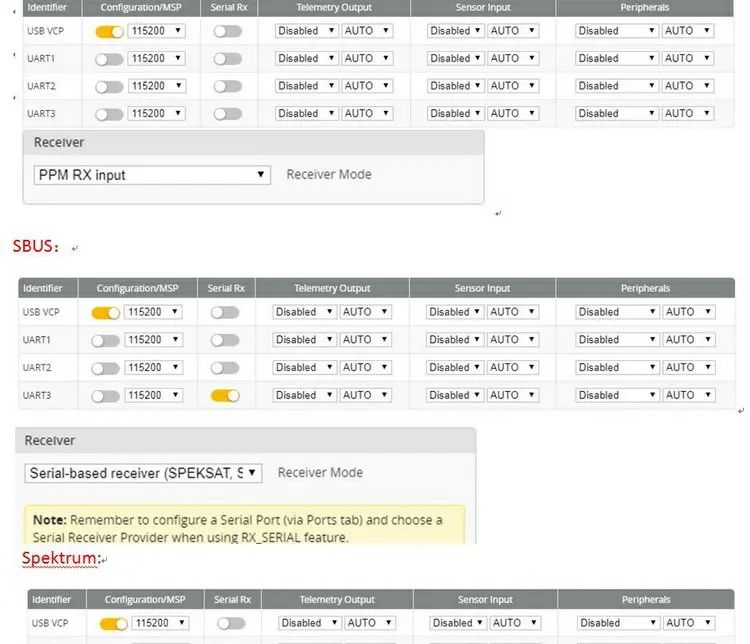750x644 pixels.
Task: Open USB VCP Sensor Input AUTO dropdown in Spektrum table
Action: click(516, 623)
